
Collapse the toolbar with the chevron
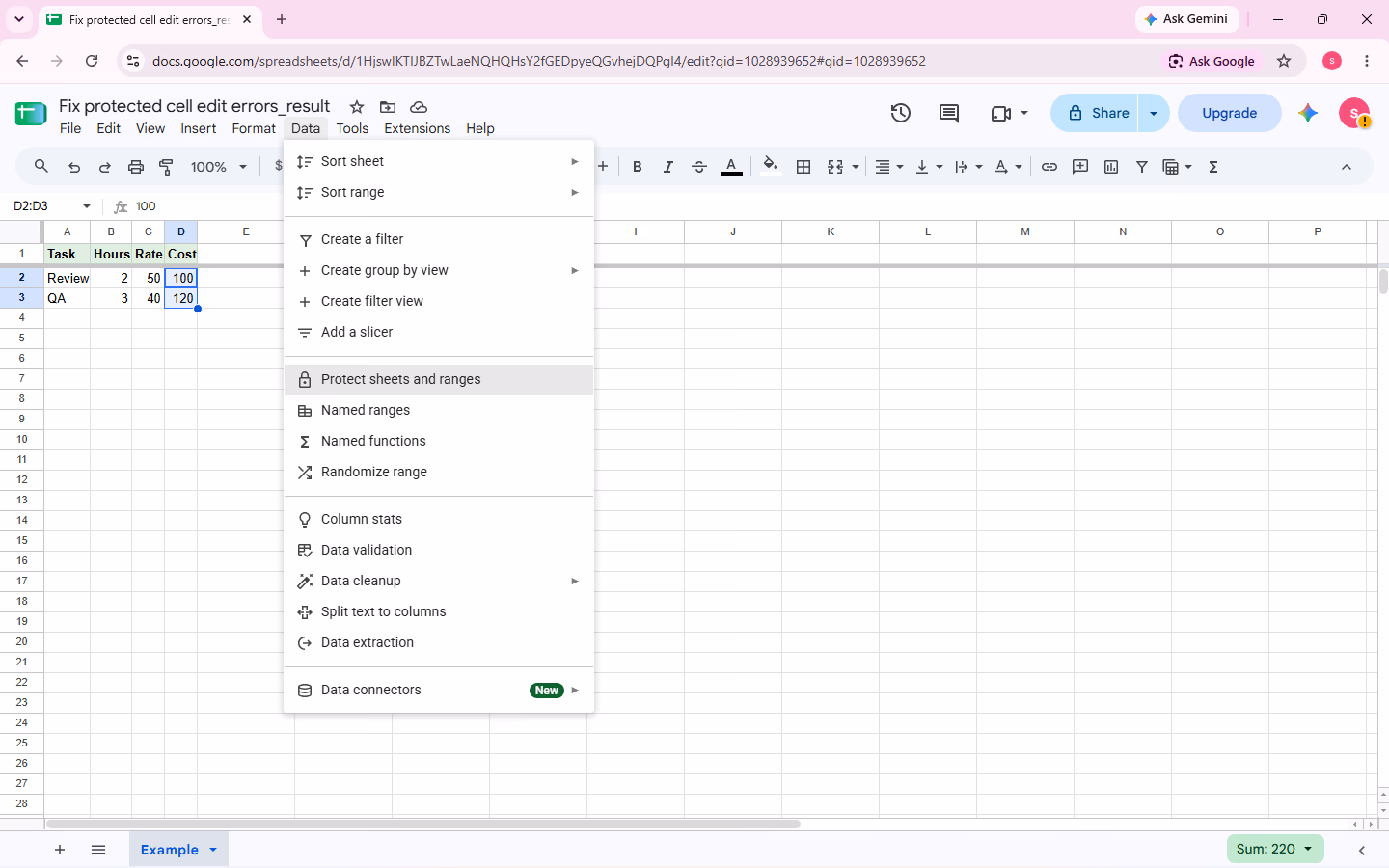click(x=1347, y=167)
